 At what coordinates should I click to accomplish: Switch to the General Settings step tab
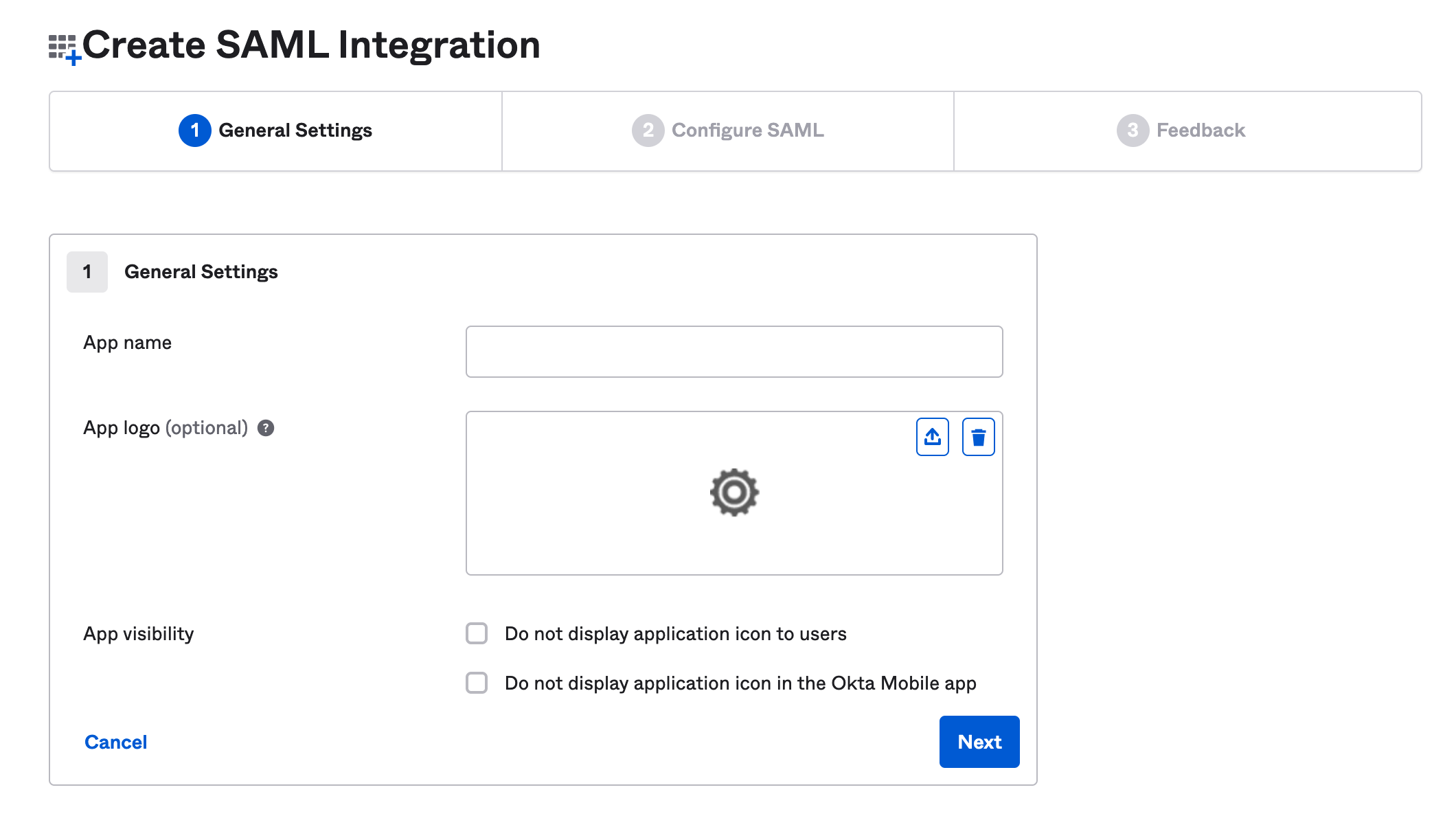pyautogui.click(x=295, y=131)
